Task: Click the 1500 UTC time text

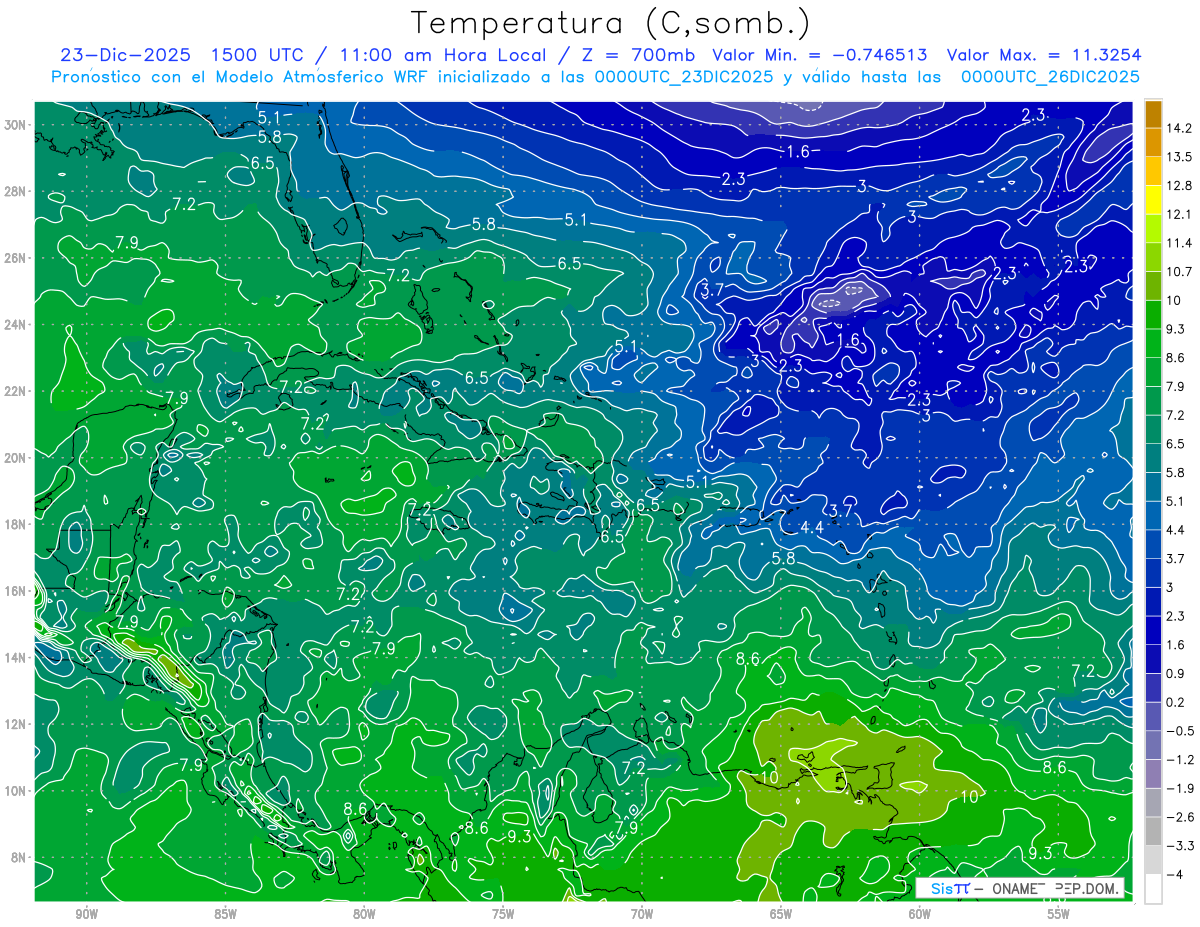Action: click(x=258, y=55)
